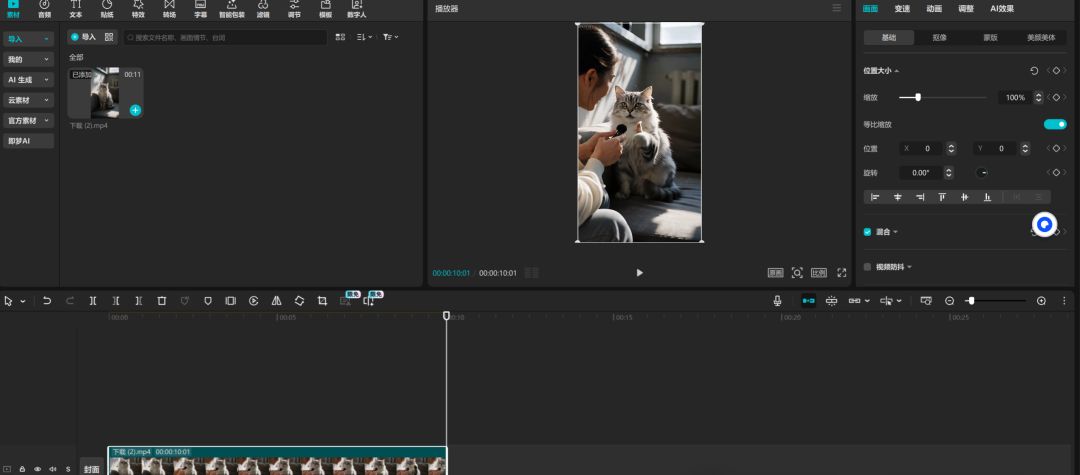Click the reverse playback icon
This screenshot has height=475, width=1080.
click(x=253, y=301)
